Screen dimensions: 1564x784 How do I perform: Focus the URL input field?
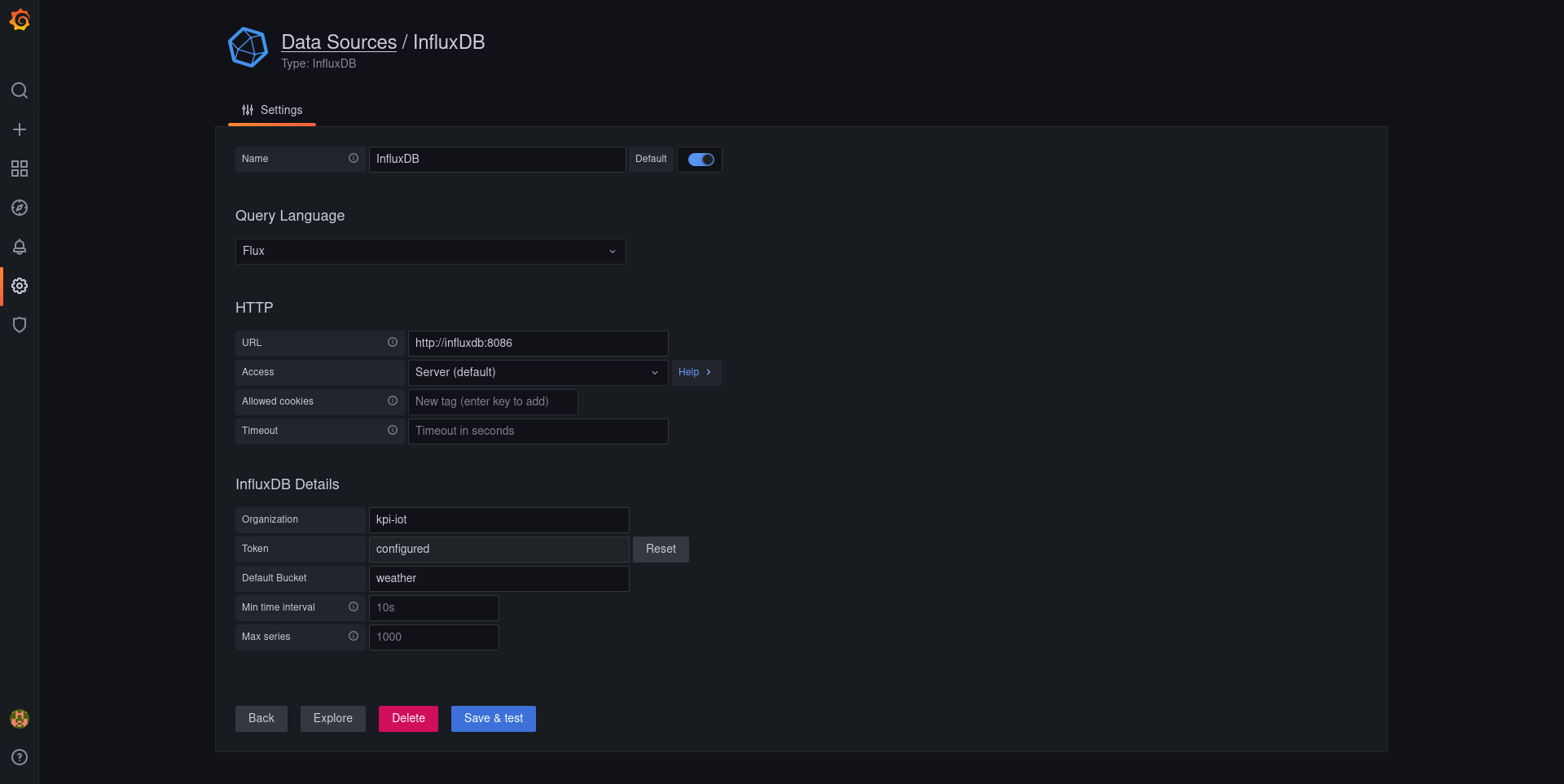(538, 344)
